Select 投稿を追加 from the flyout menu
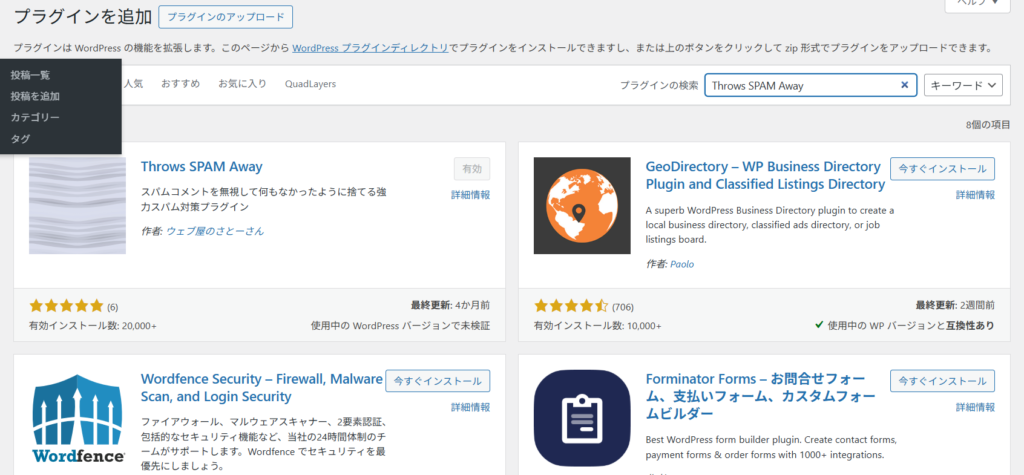Image resolution: width=1024 pixels, height=475 pixels. (35, 96)
